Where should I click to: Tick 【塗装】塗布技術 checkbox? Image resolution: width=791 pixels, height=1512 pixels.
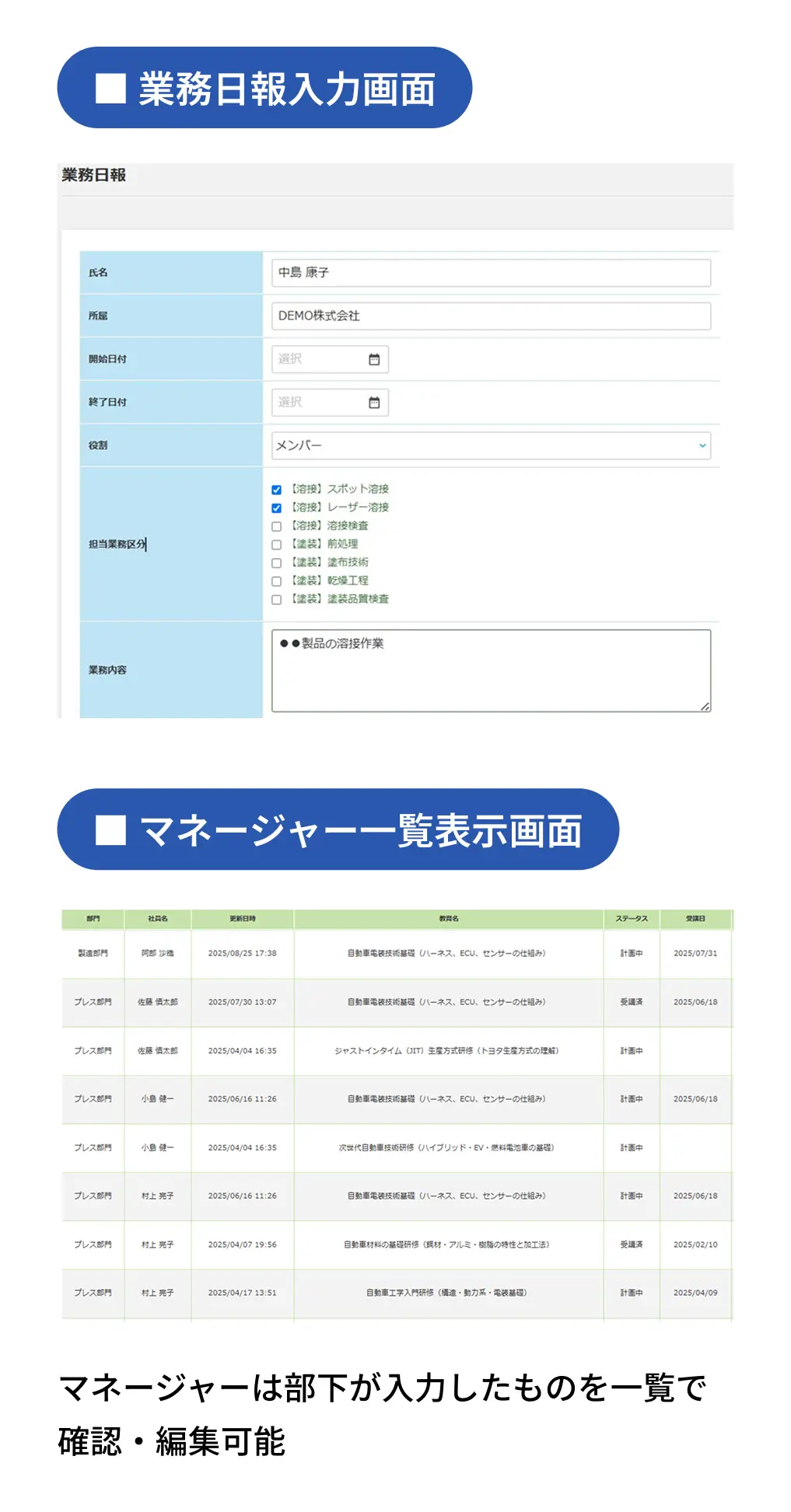point(276,563)
